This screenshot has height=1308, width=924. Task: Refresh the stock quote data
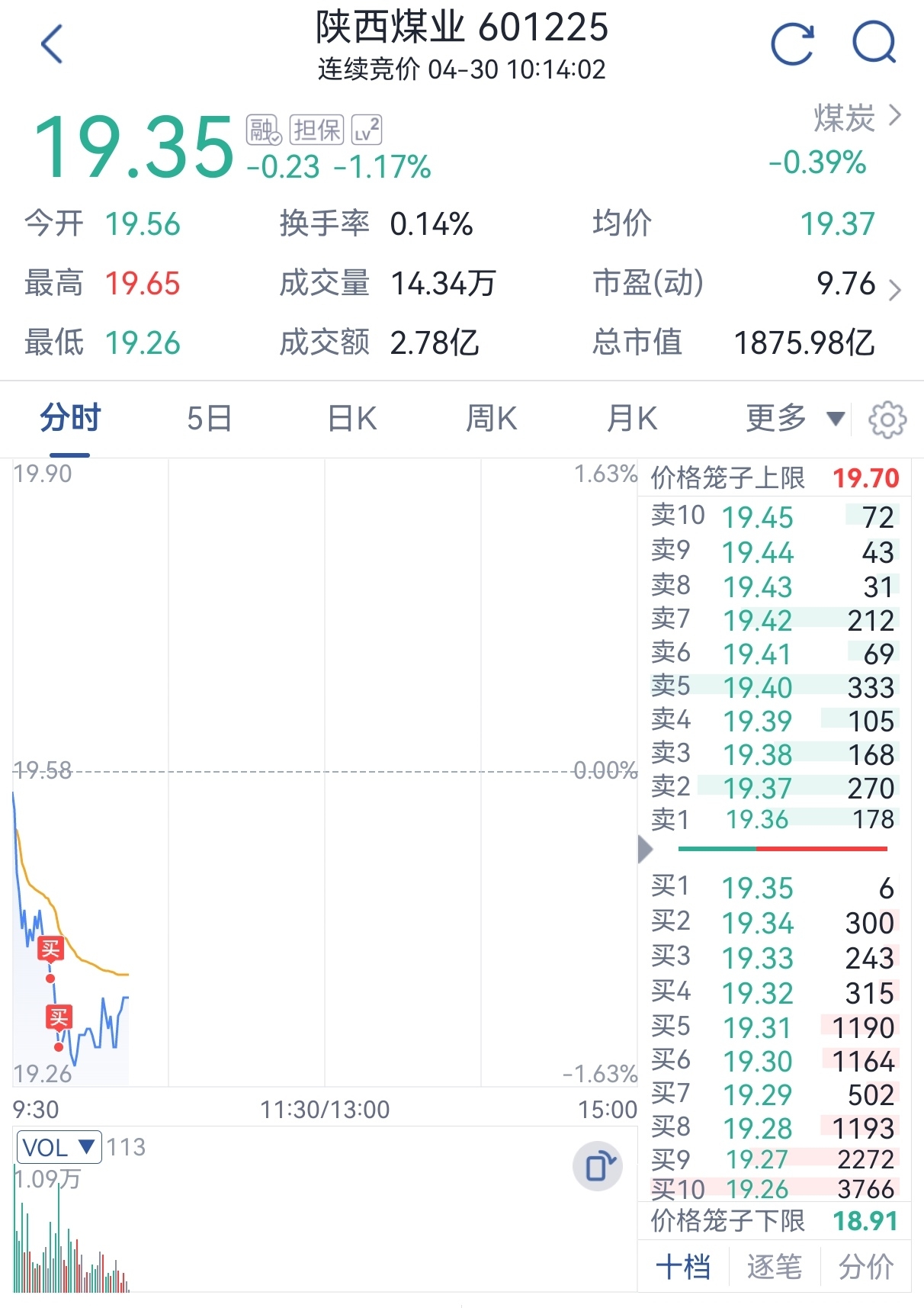pyautogui.click(x=792, y=44)
